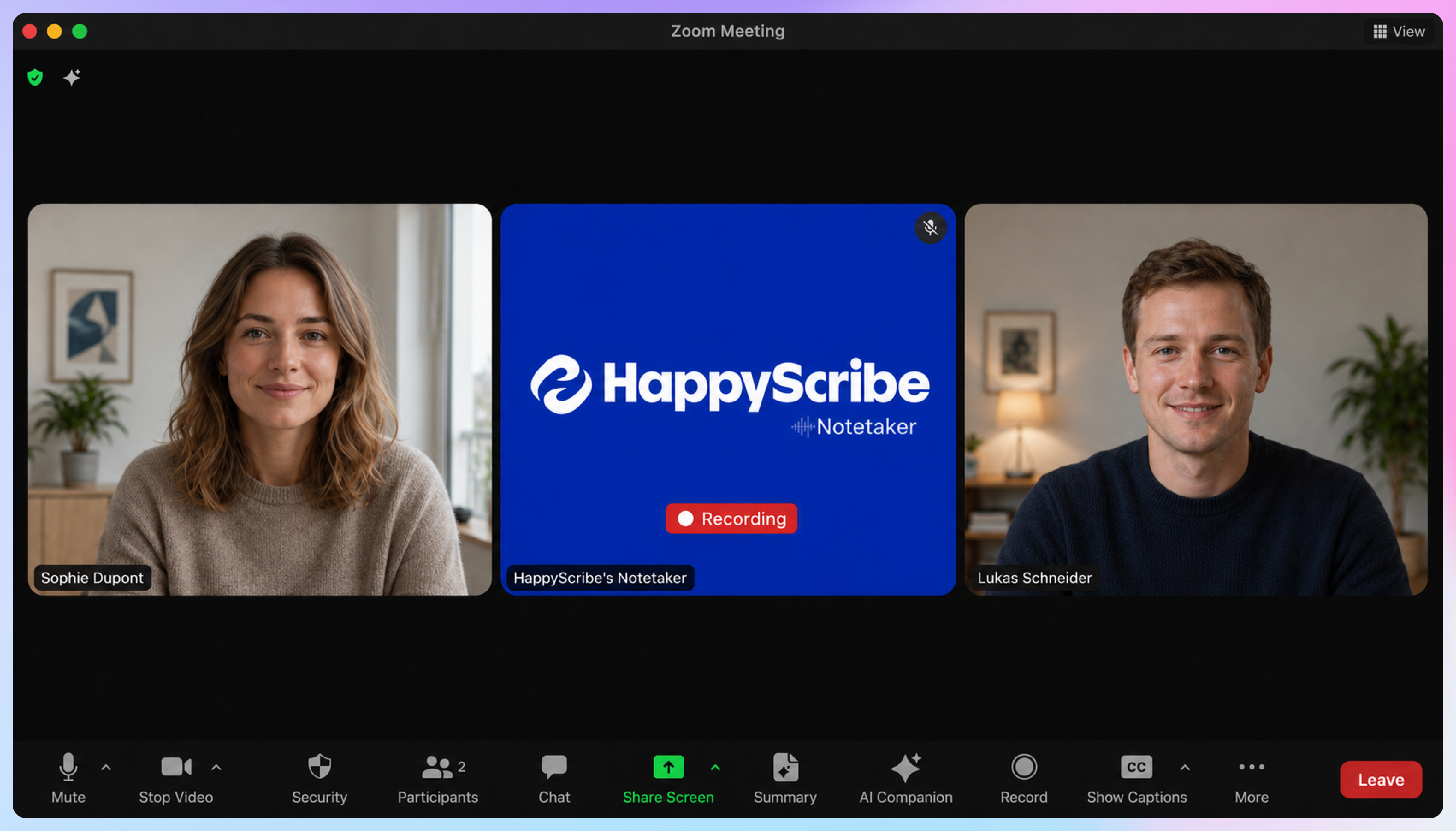The image size is (1456, 831).
Task: Open meeting Summary
Action: click(x=785, y=778)
